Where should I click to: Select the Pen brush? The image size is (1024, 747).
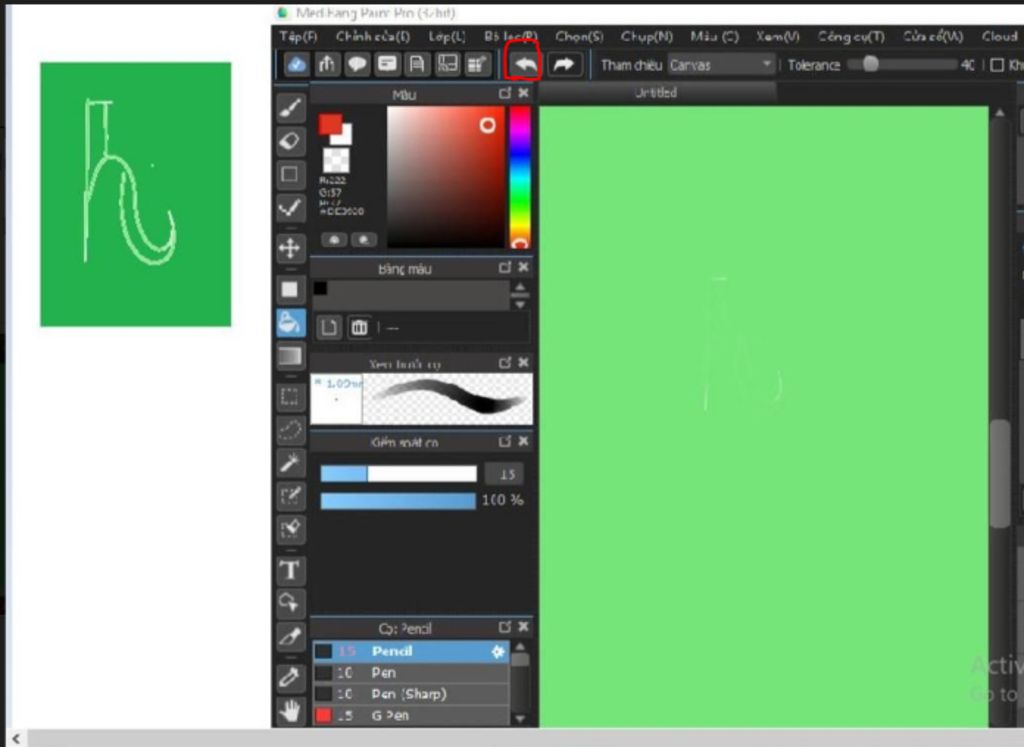coord(411,673)
